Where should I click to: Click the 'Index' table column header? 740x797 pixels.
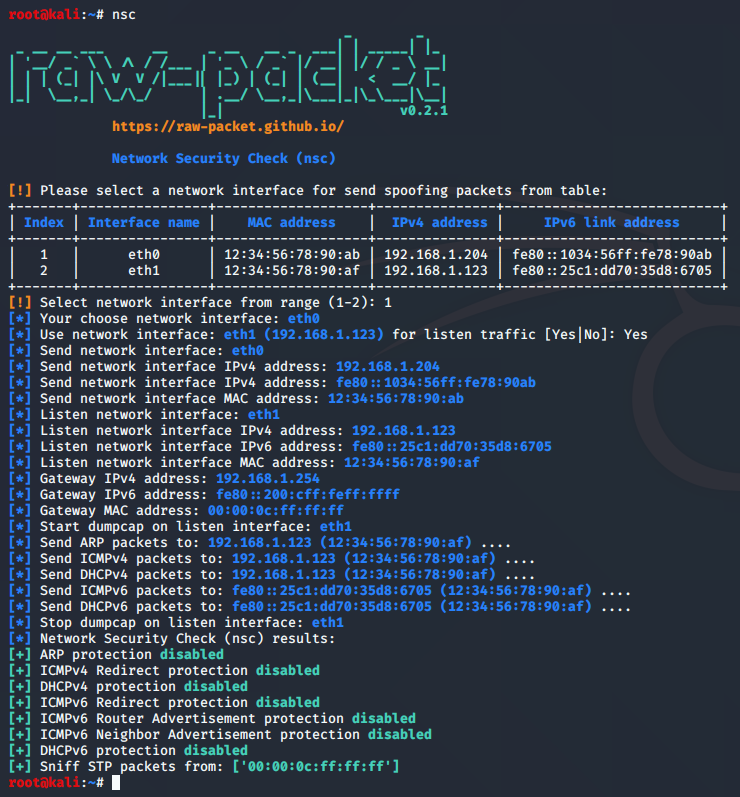[44, 222]
